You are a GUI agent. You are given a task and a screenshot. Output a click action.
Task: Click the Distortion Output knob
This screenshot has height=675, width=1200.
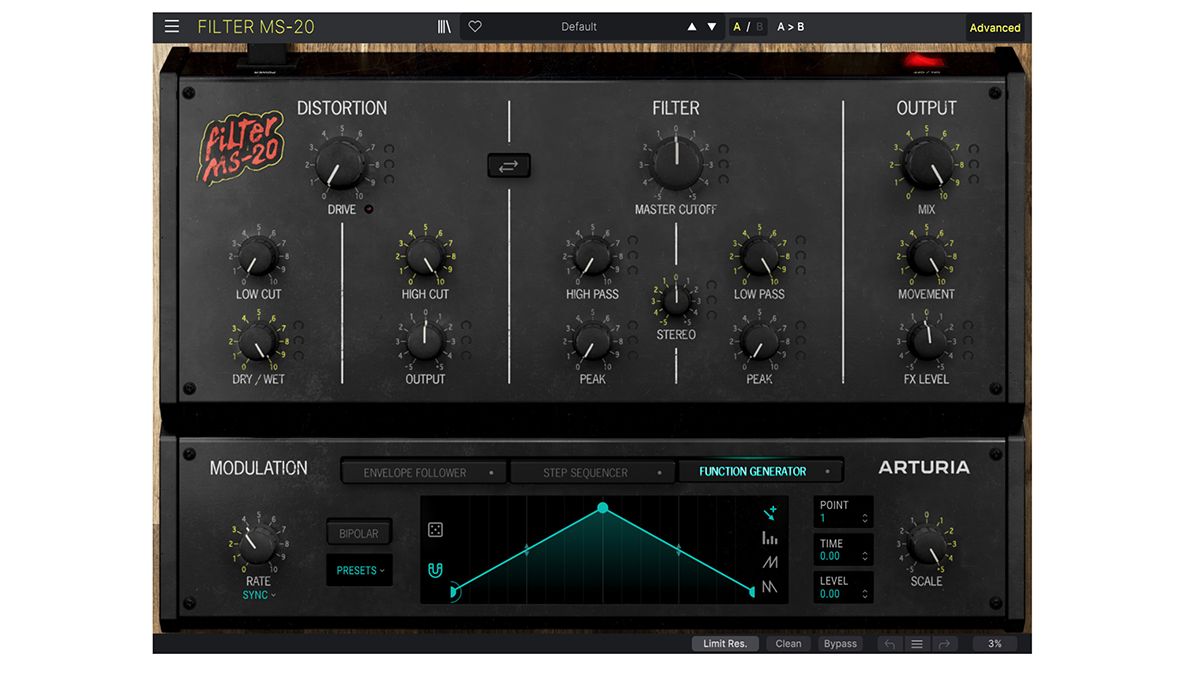pos(425,341)
